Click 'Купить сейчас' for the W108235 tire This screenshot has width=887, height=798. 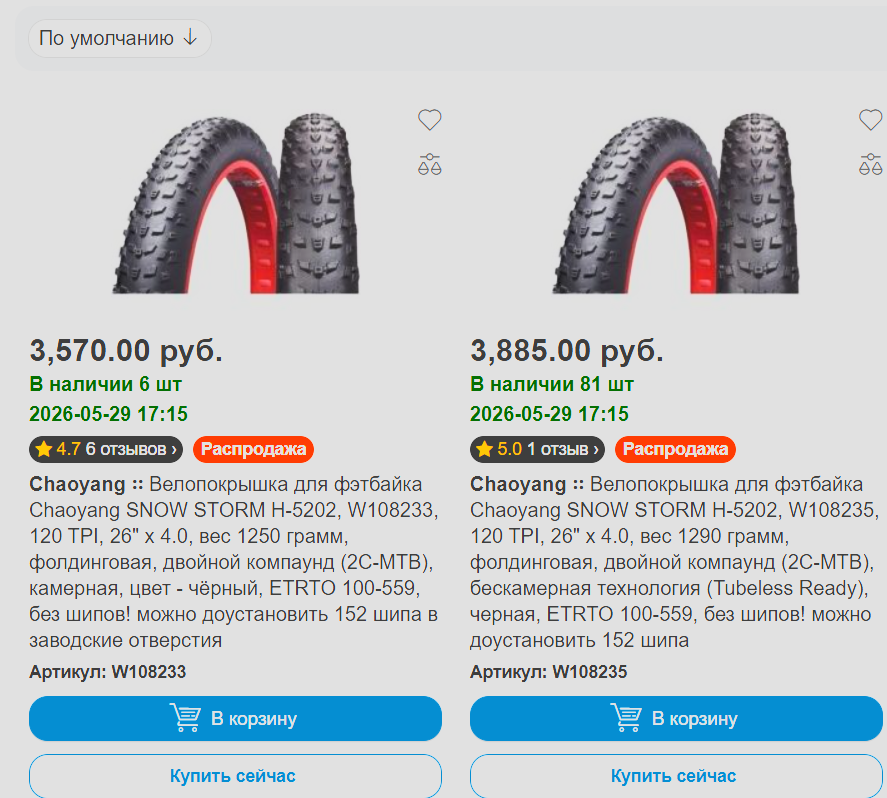pos(676,776)
